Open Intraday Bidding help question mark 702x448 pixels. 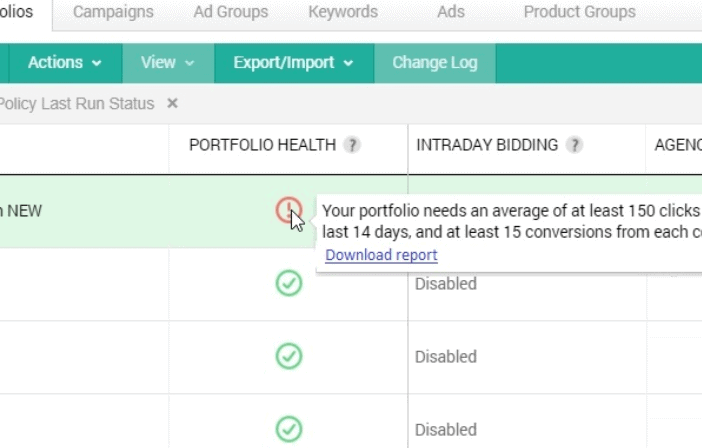[x=574, y=145]
